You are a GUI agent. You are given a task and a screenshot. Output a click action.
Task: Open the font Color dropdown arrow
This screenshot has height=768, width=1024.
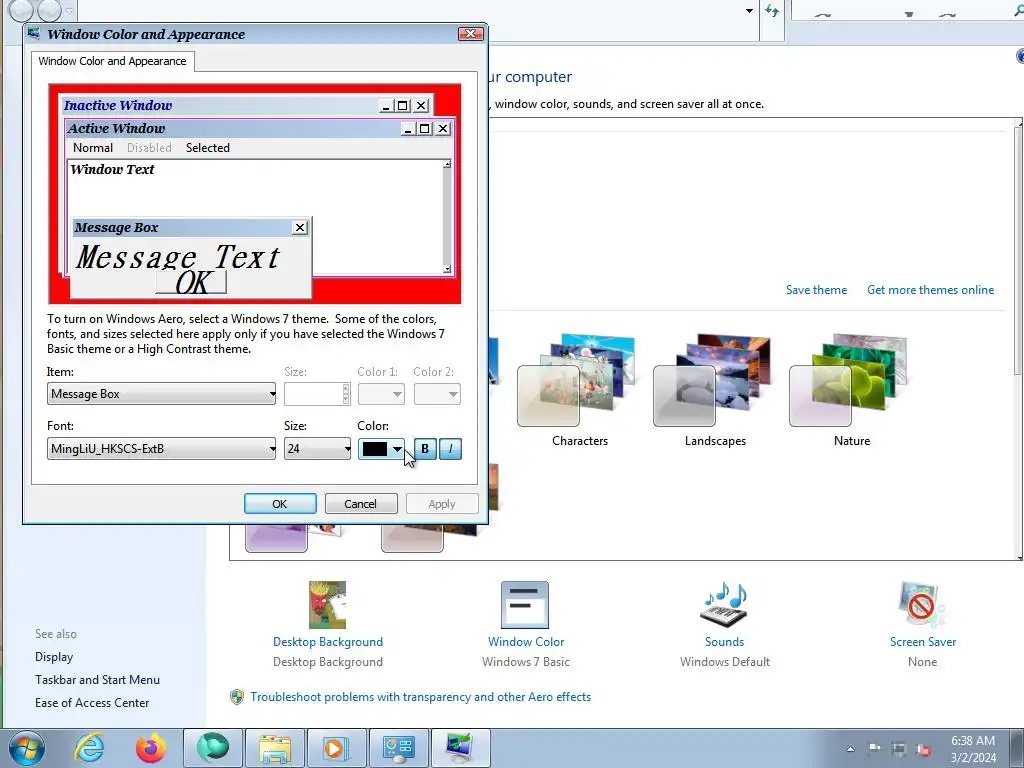[397, 449]
